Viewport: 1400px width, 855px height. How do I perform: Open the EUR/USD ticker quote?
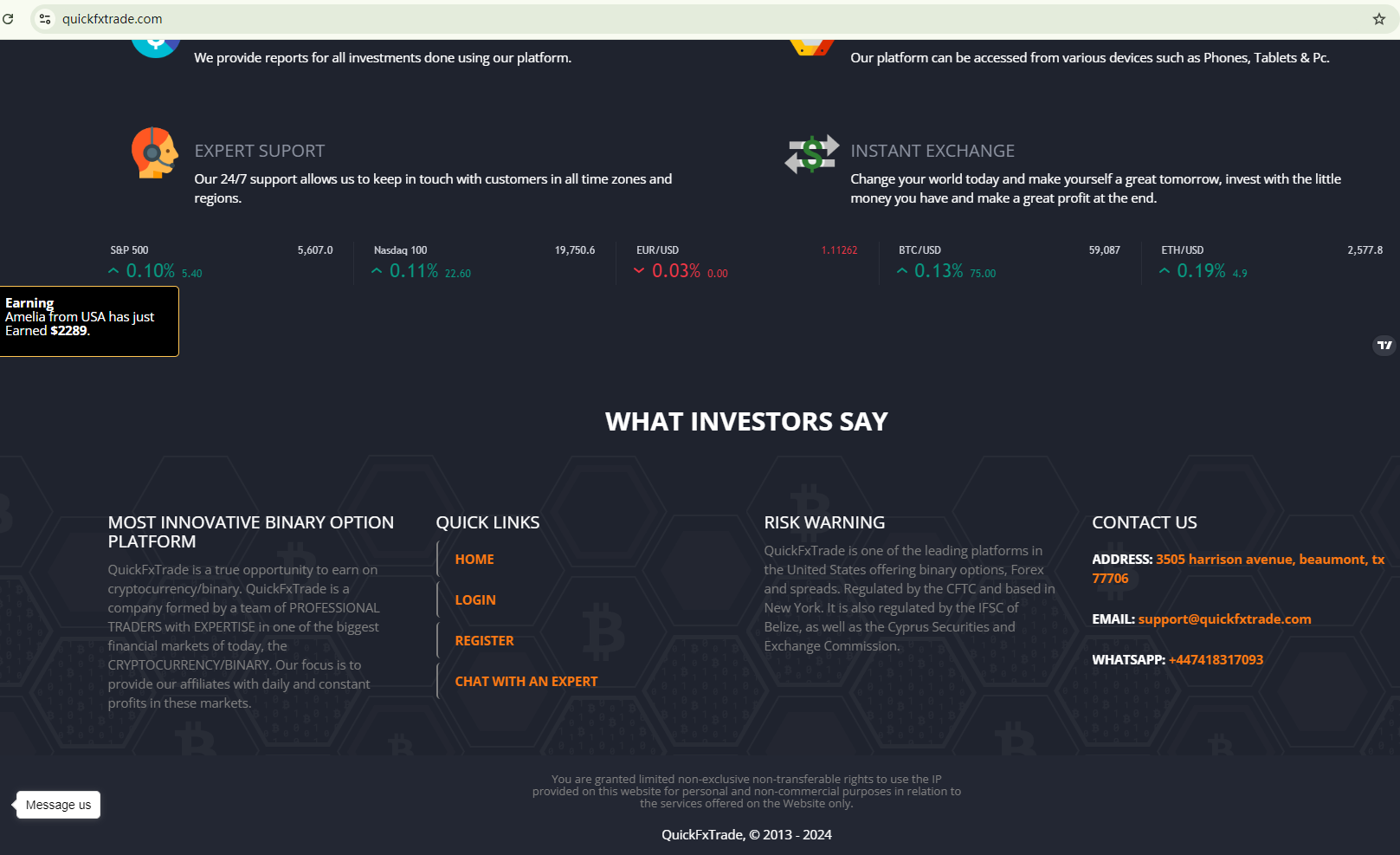(x=745, y=261)
